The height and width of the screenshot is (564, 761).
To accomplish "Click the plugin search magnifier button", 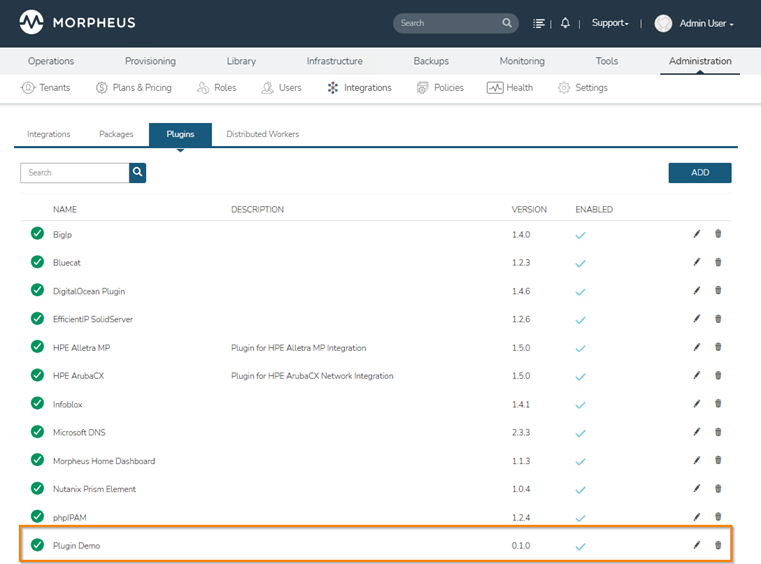I will (x=137, y=172).
